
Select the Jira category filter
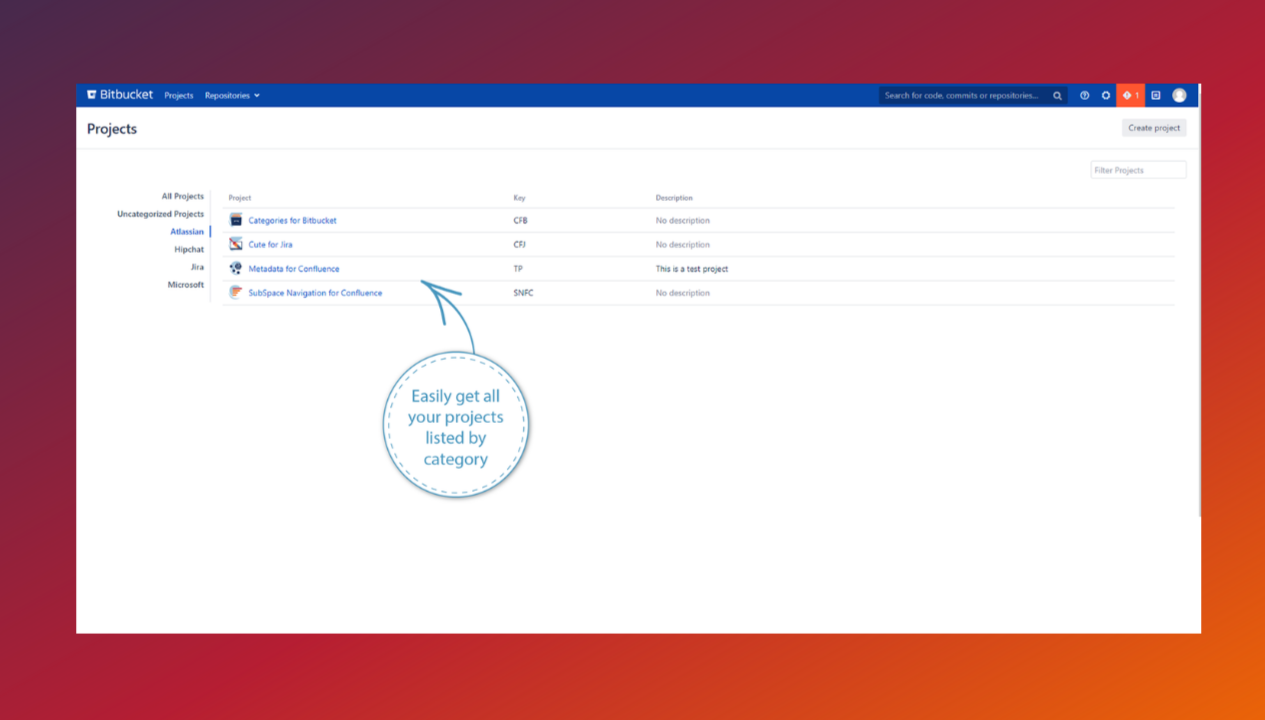[196, 266]
